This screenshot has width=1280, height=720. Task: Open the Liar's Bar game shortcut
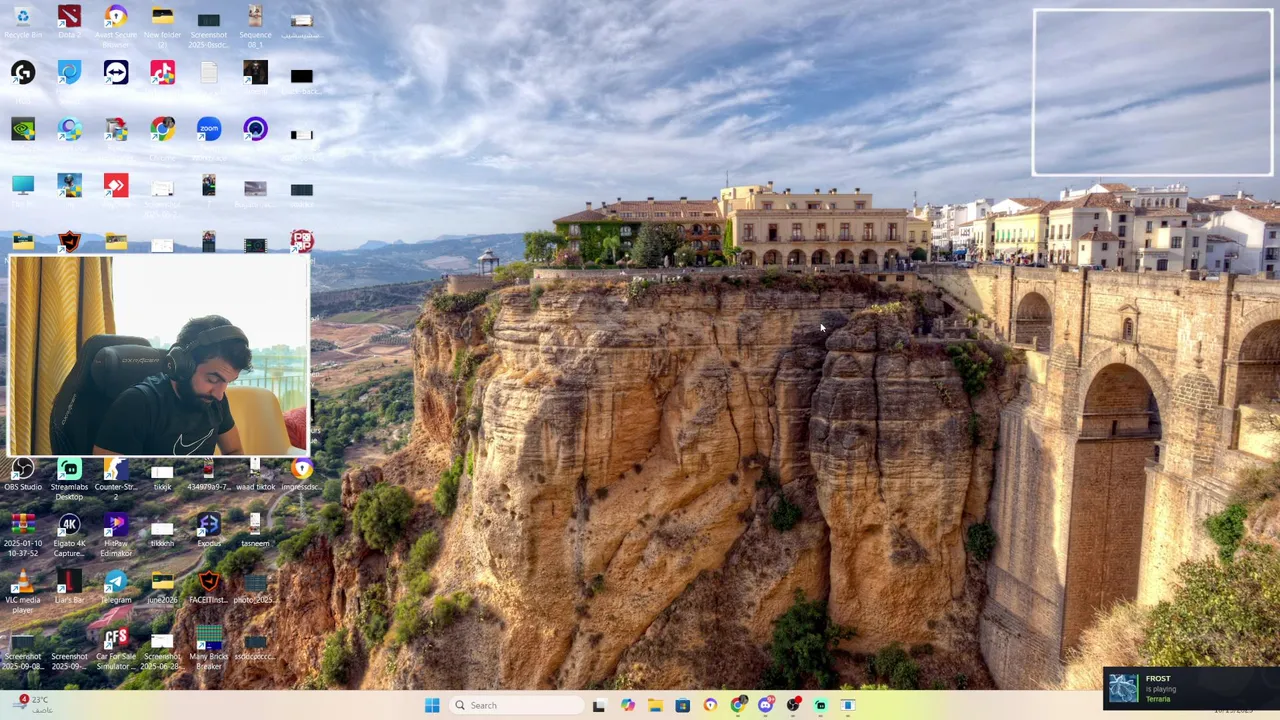[69, 587]
